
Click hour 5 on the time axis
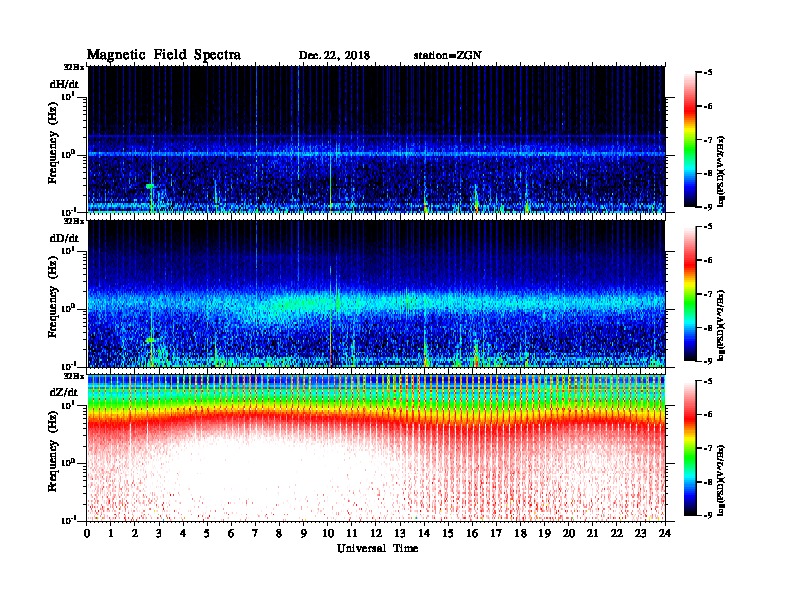pos(207,534)
